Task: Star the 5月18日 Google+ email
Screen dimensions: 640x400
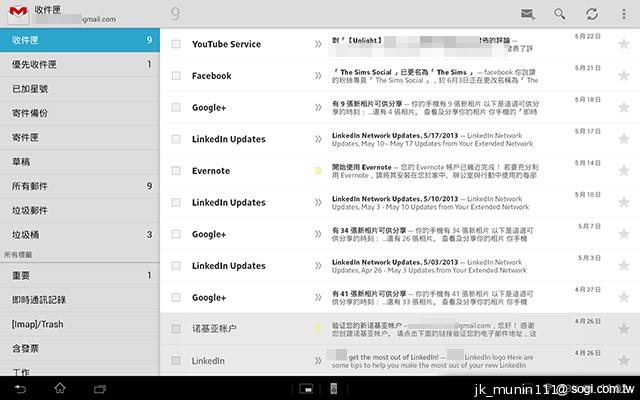Action: click(624, 107)
